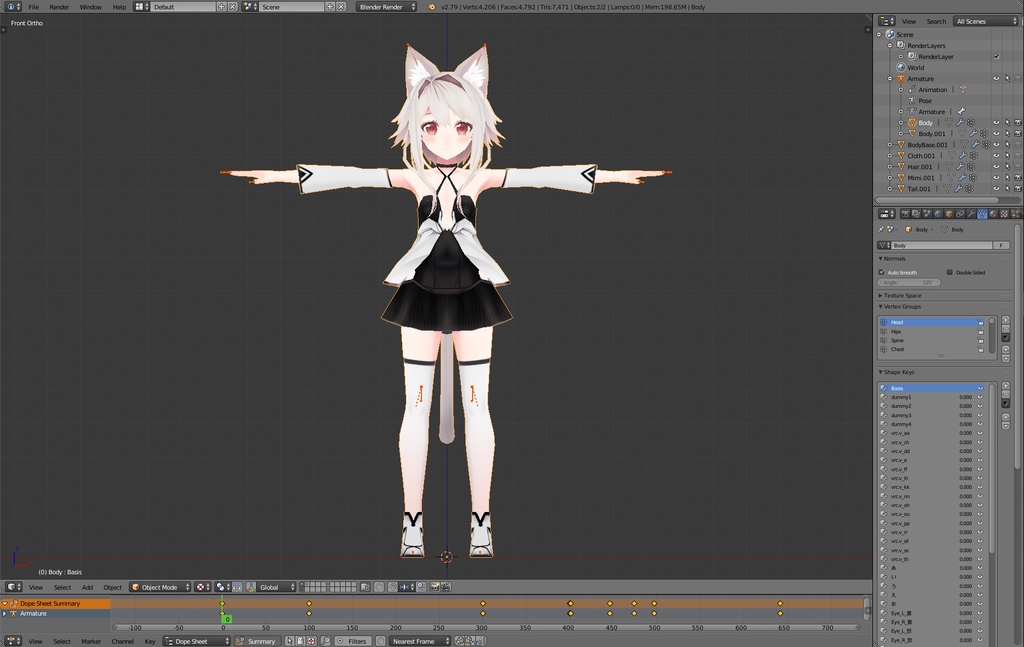Click the Angle 125° slider field

(x=909, y=283)
